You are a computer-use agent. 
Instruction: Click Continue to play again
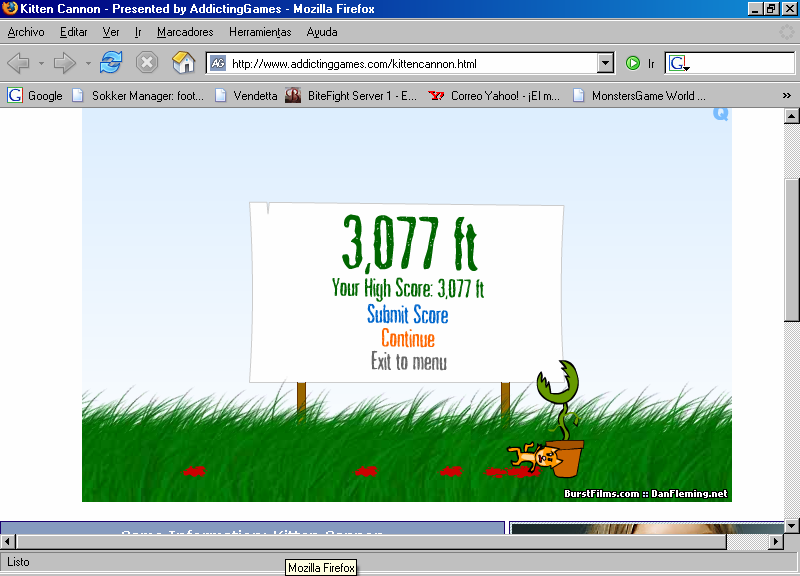click(x=407, y=339)
